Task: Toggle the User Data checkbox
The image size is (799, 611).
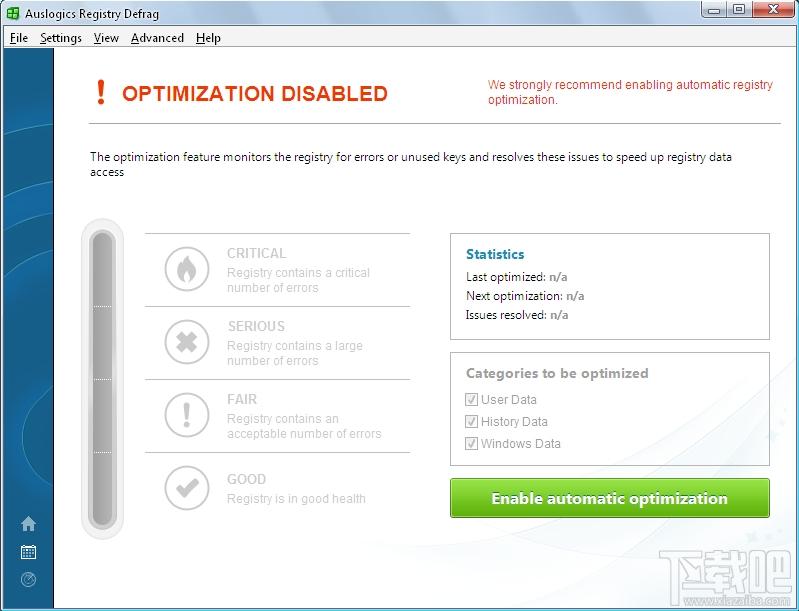Action: tap(471, 400)
